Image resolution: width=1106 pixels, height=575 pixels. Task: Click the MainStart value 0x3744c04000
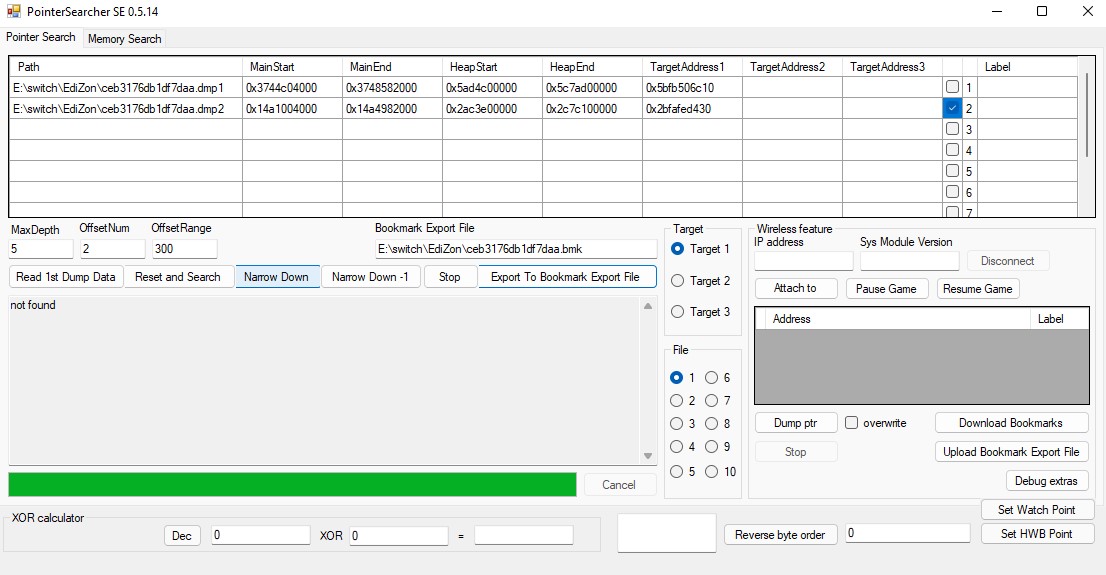[x=292, y=87]
